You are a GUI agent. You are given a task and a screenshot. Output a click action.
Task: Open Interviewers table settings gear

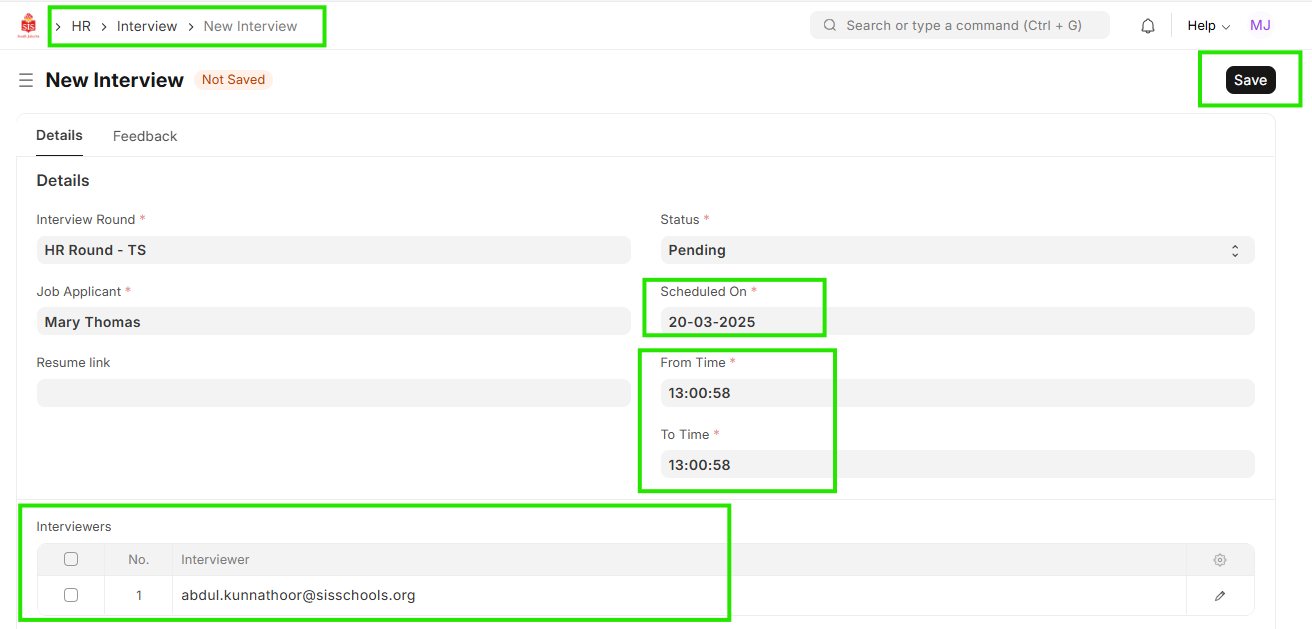pyautogui.click(x=1219, y=560)
